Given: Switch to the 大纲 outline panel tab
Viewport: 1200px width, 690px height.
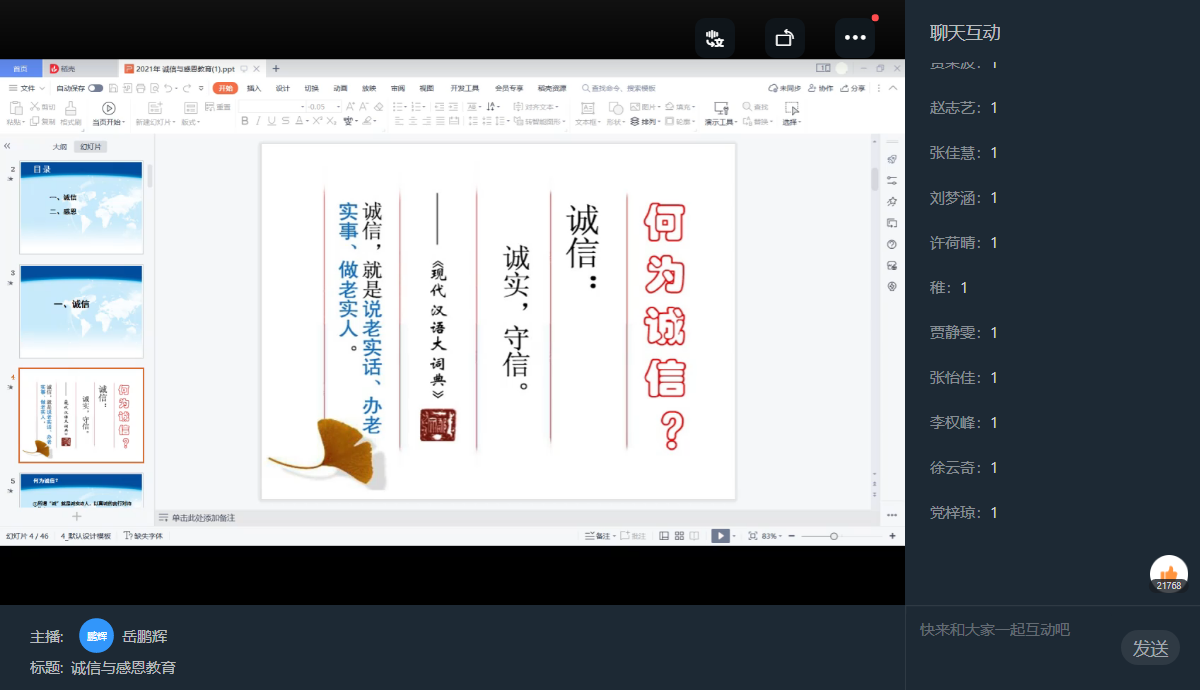Looking at the screenshot, I should [x=60, y=146].
